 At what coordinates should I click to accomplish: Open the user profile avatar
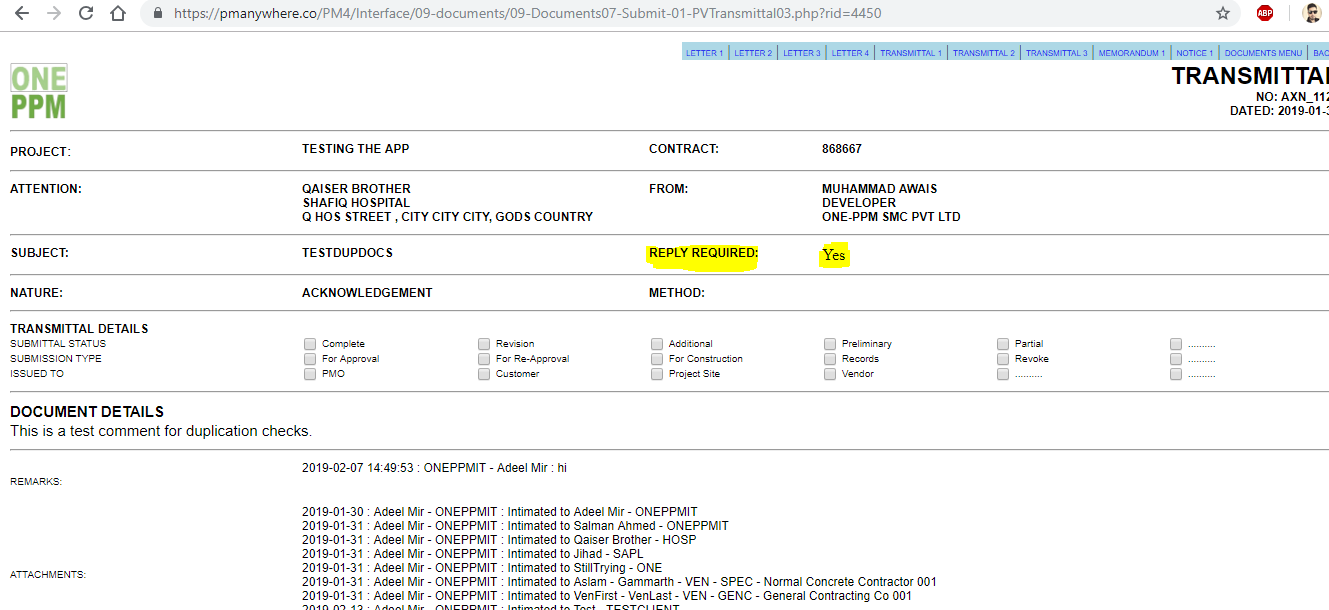click(x=1312, y=14)
